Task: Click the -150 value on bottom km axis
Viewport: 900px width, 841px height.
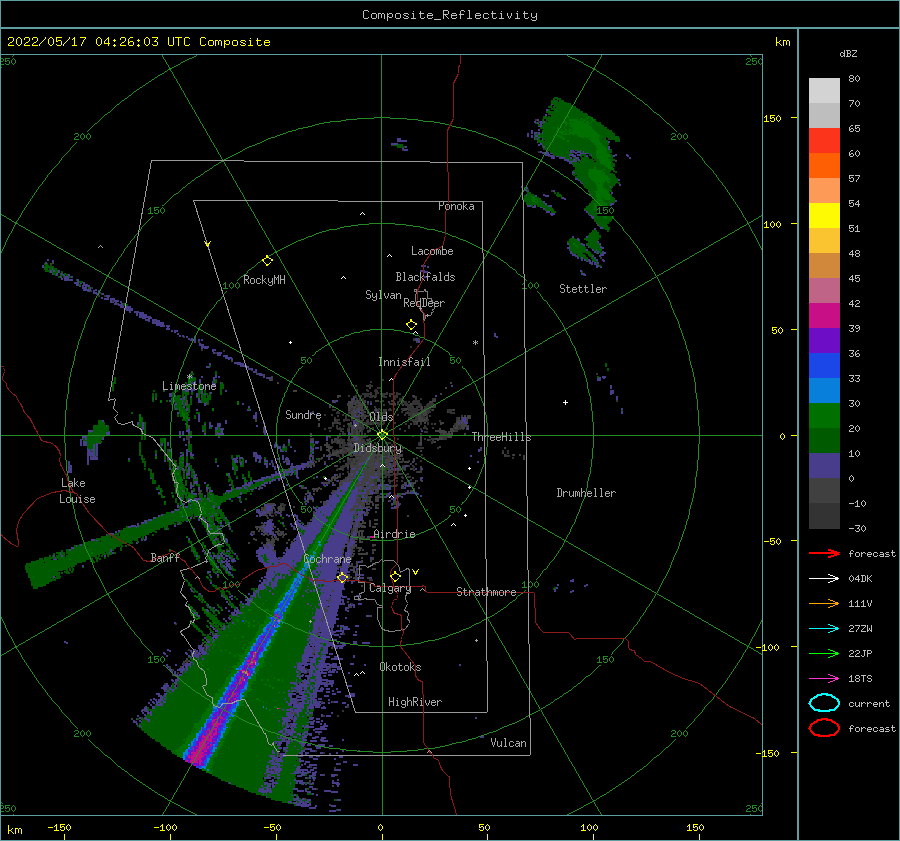Action: (59, 827)
